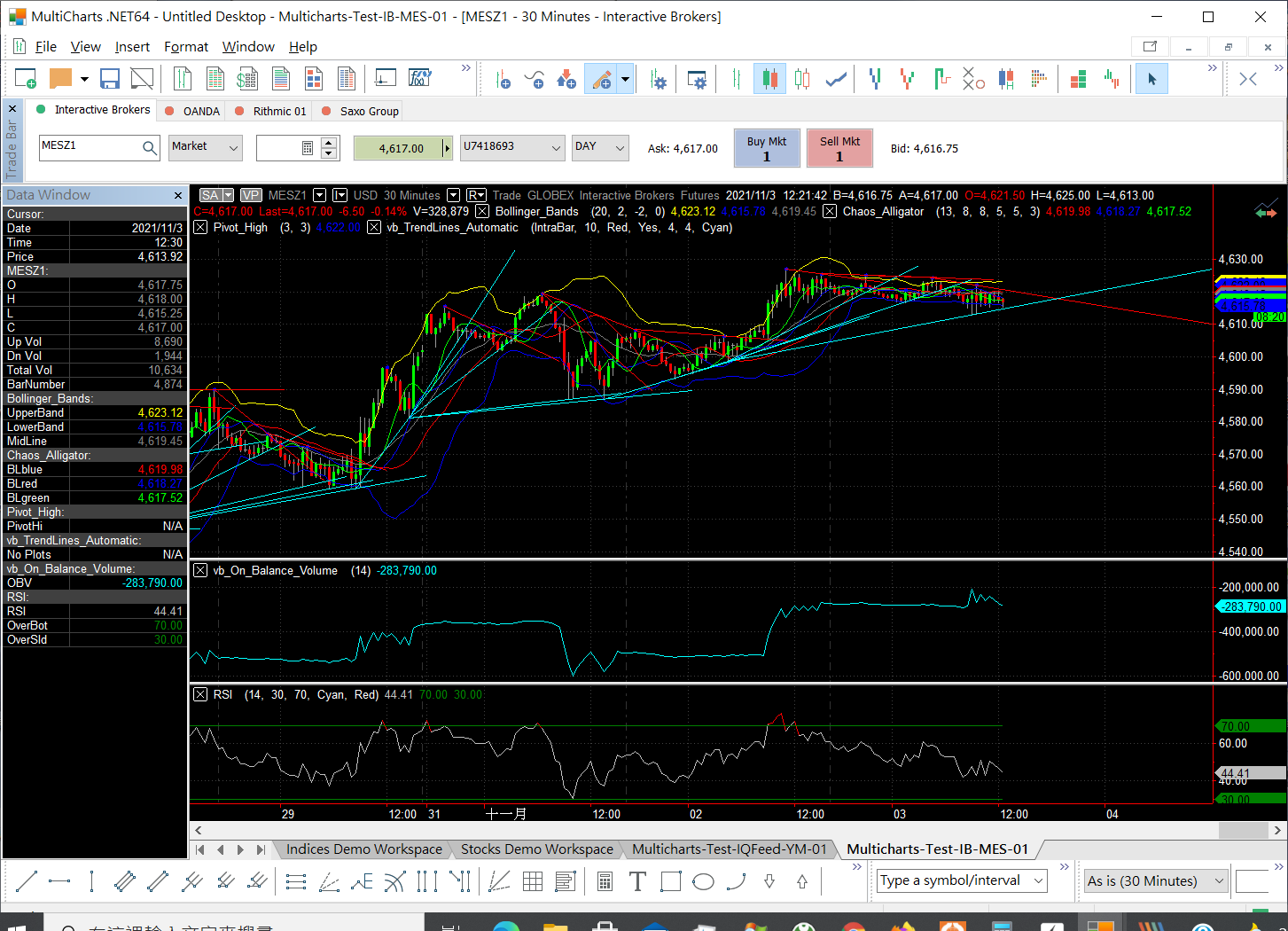Viewport: 1288px width, 931px height.
Task: Open the File menu
Action: [x=45, y=47]
